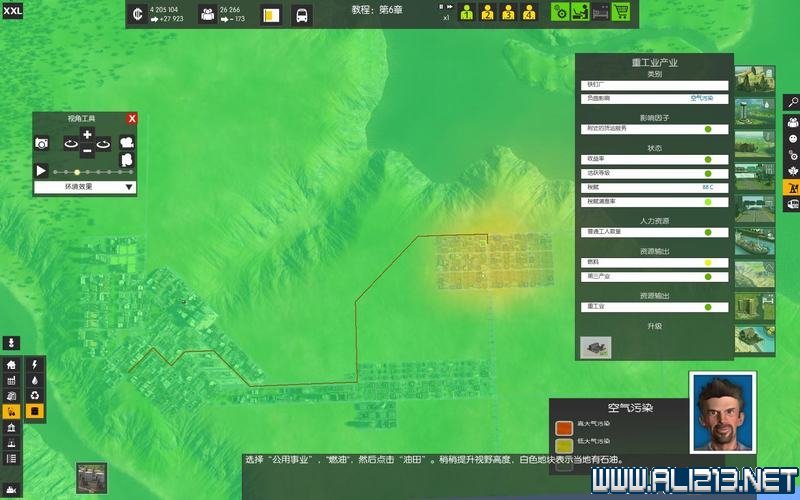Close the 视角工具 panel
Viewport: 800px width, 500px height.
(x=131, y=118)
